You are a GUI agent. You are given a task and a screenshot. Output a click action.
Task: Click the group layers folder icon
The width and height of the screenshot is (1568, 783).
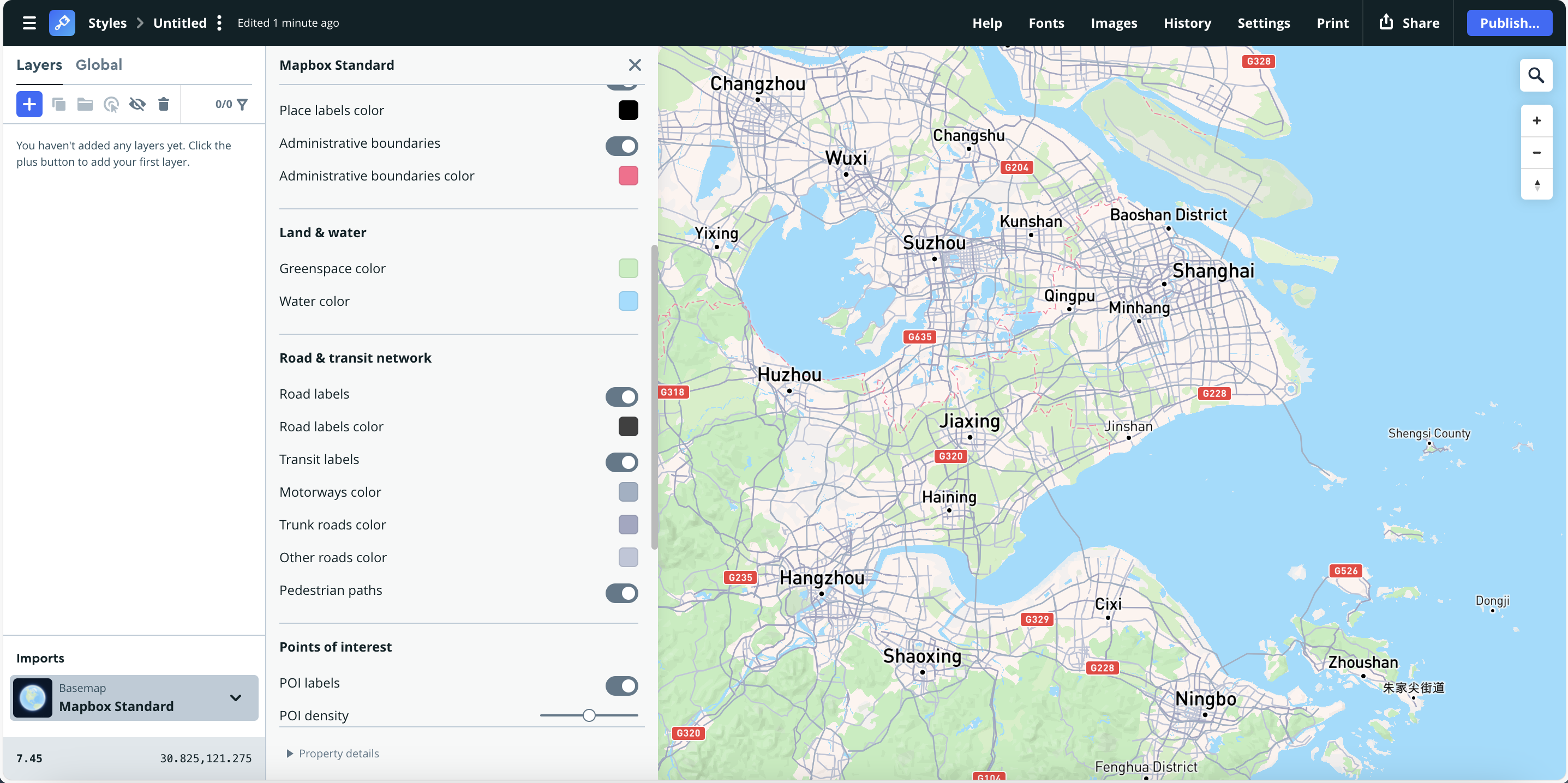85,104
